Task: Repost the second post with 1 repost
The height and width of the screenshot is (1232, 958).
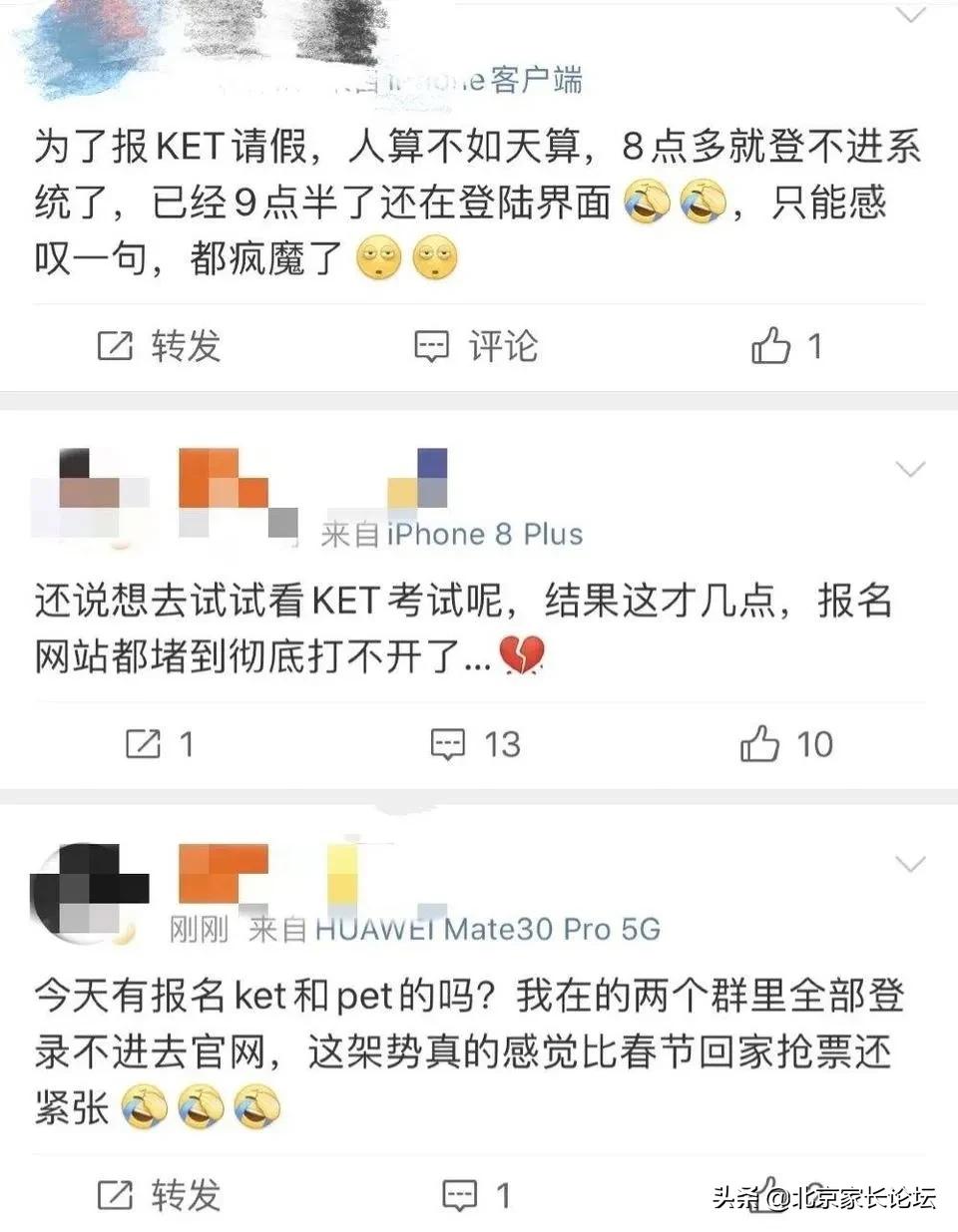Action: tap(159, 743)
